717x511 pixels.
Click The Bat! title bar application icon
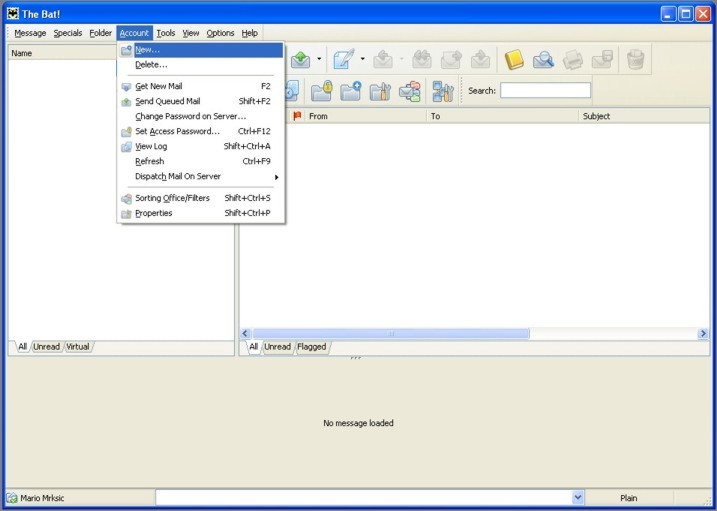tap(12, 14)
